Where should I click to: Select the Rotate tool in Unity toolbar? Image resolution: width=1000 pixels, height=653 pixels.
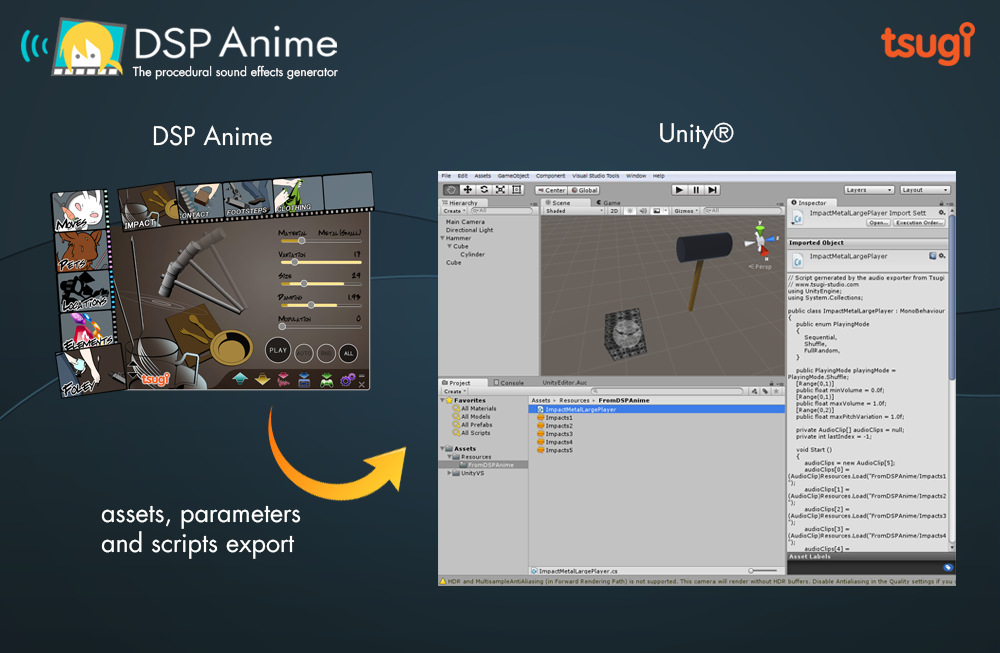pyautogui.click(x=484, y=190)
